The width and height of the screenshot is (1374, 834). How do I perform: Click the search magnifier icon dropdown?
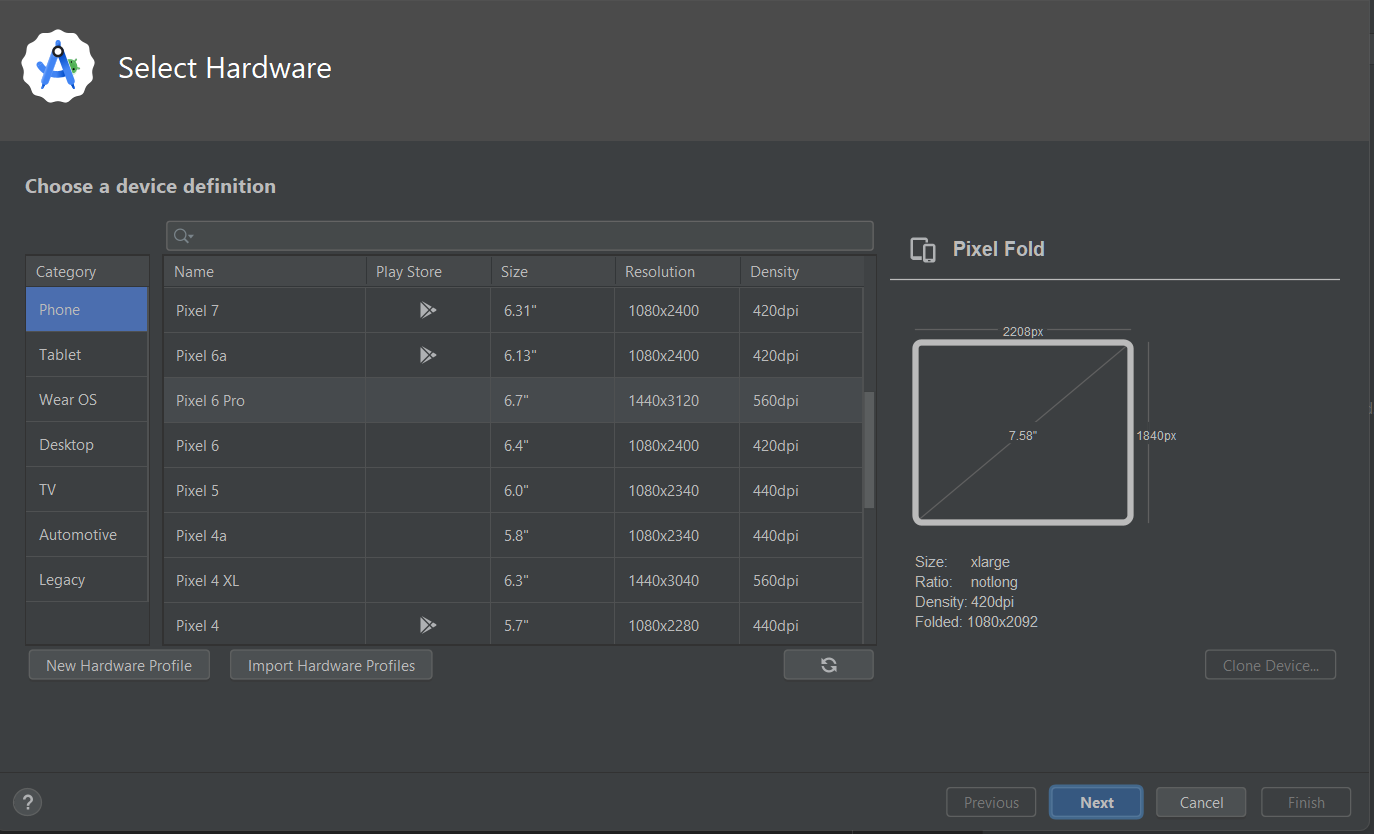tap(183, 236)
